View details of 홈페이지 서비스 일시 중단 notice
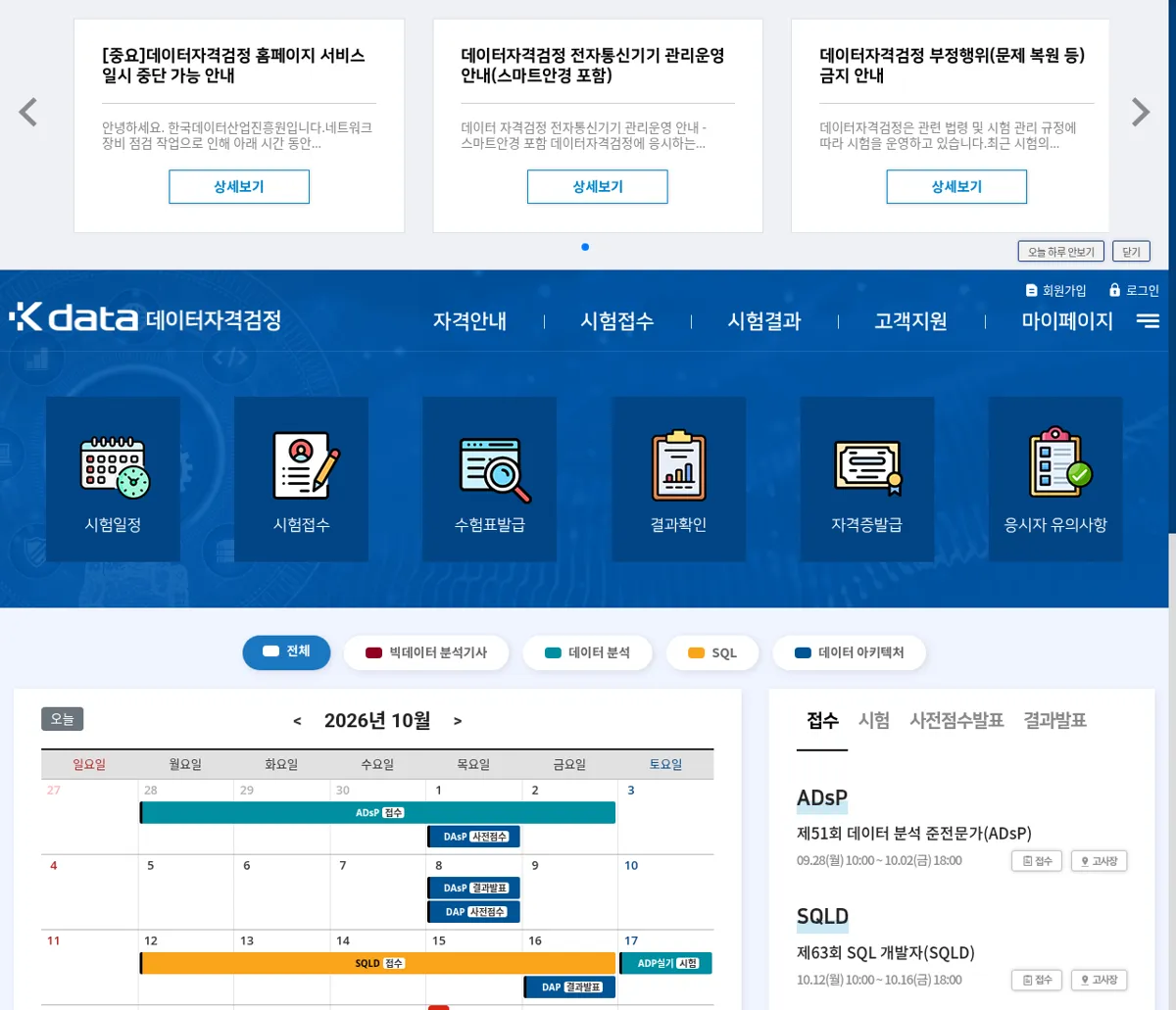1176x1010 pixels. coord(239,186)
